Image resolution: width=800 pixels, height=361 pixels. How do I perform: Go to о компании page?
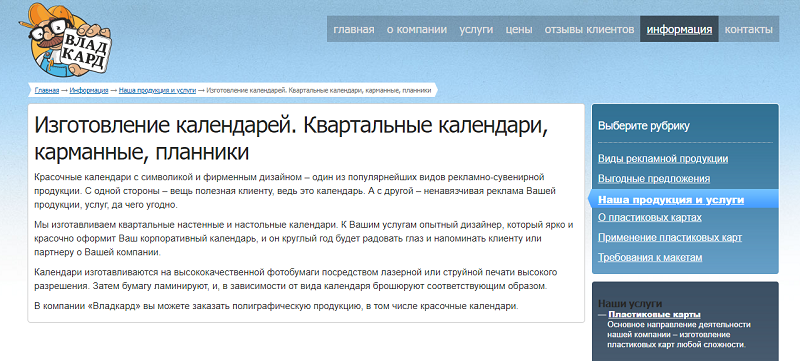click(x=416, y=30)
